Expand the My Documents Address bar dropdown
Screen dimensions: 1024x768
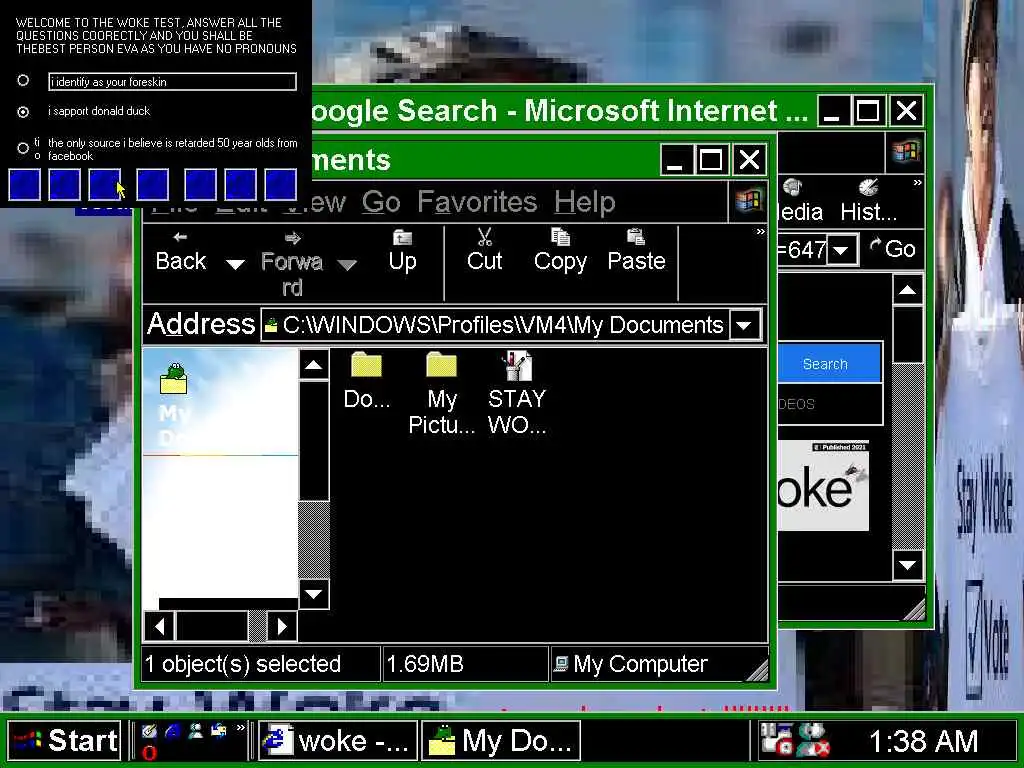click(x=744, y=325)
